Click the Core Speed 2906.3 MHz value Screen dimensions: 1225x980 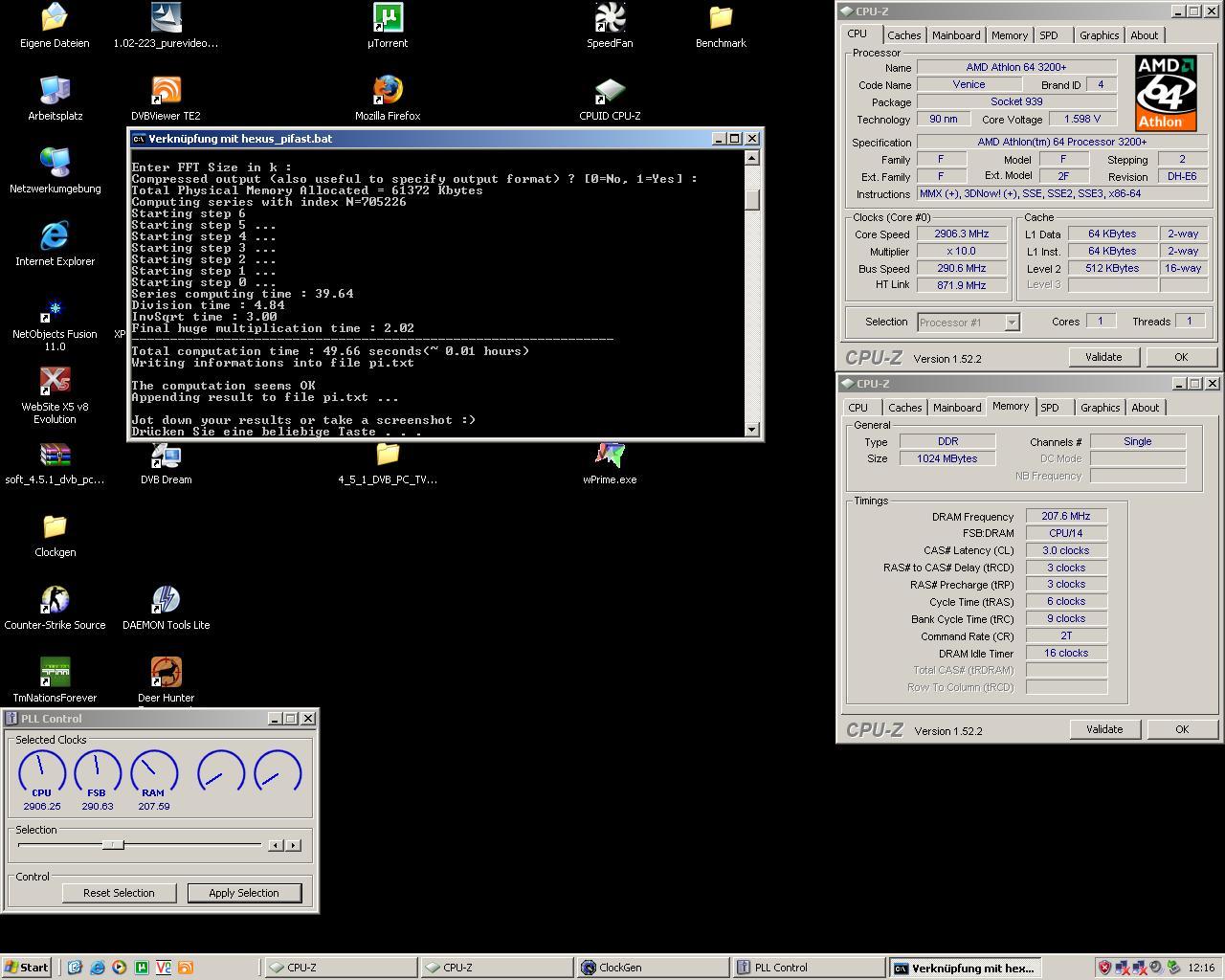point(963,234)
